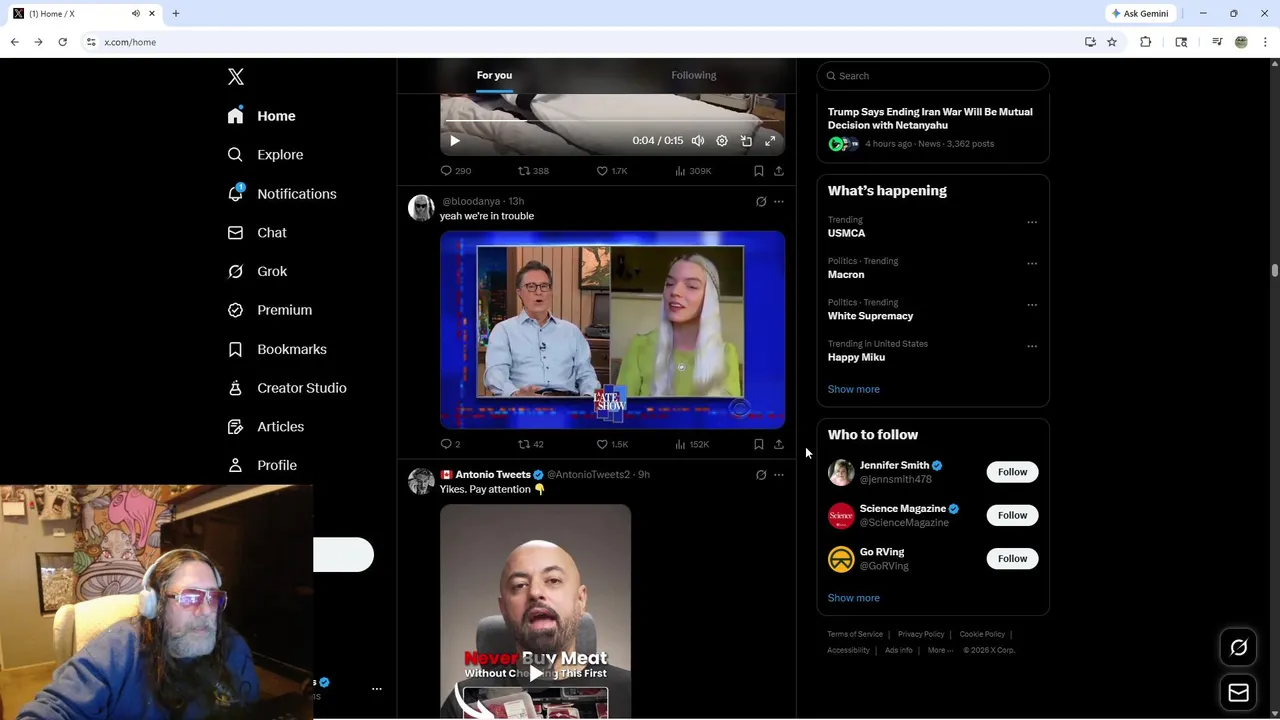Open @bloodanya's profile avatar
The image size is (1280, 720).
click(x=421, y=208)
